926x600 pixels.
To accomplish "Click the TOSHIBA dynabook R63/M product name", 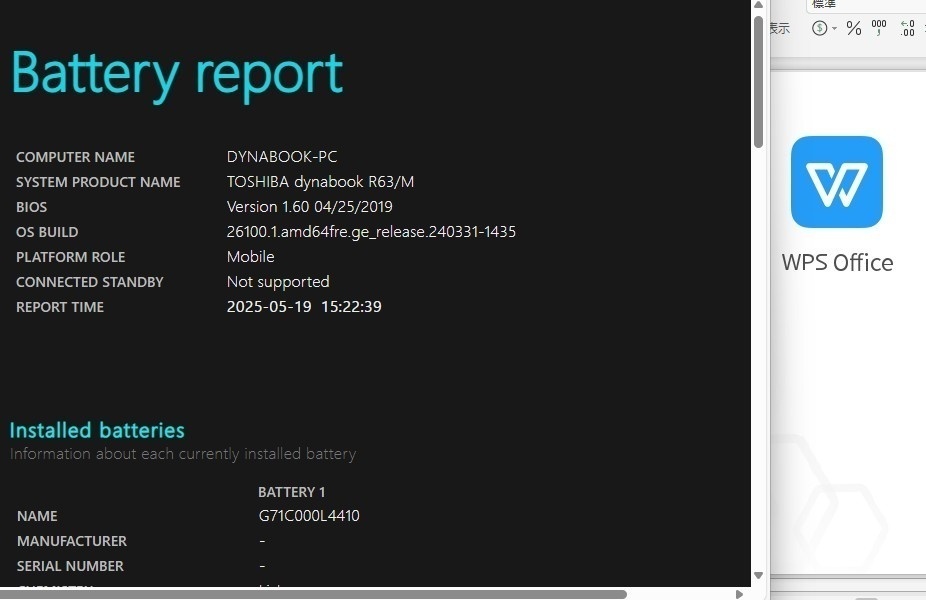I will pos(320,182).
